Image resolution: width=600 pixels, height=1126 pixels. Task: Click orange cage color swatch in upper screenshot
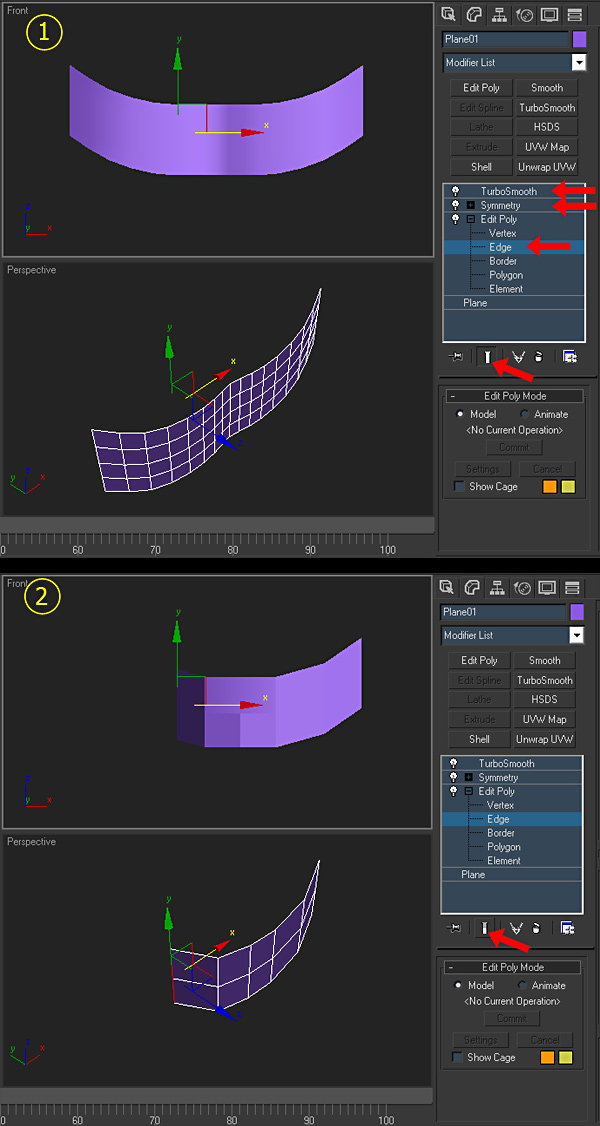[x=550, y=487]
